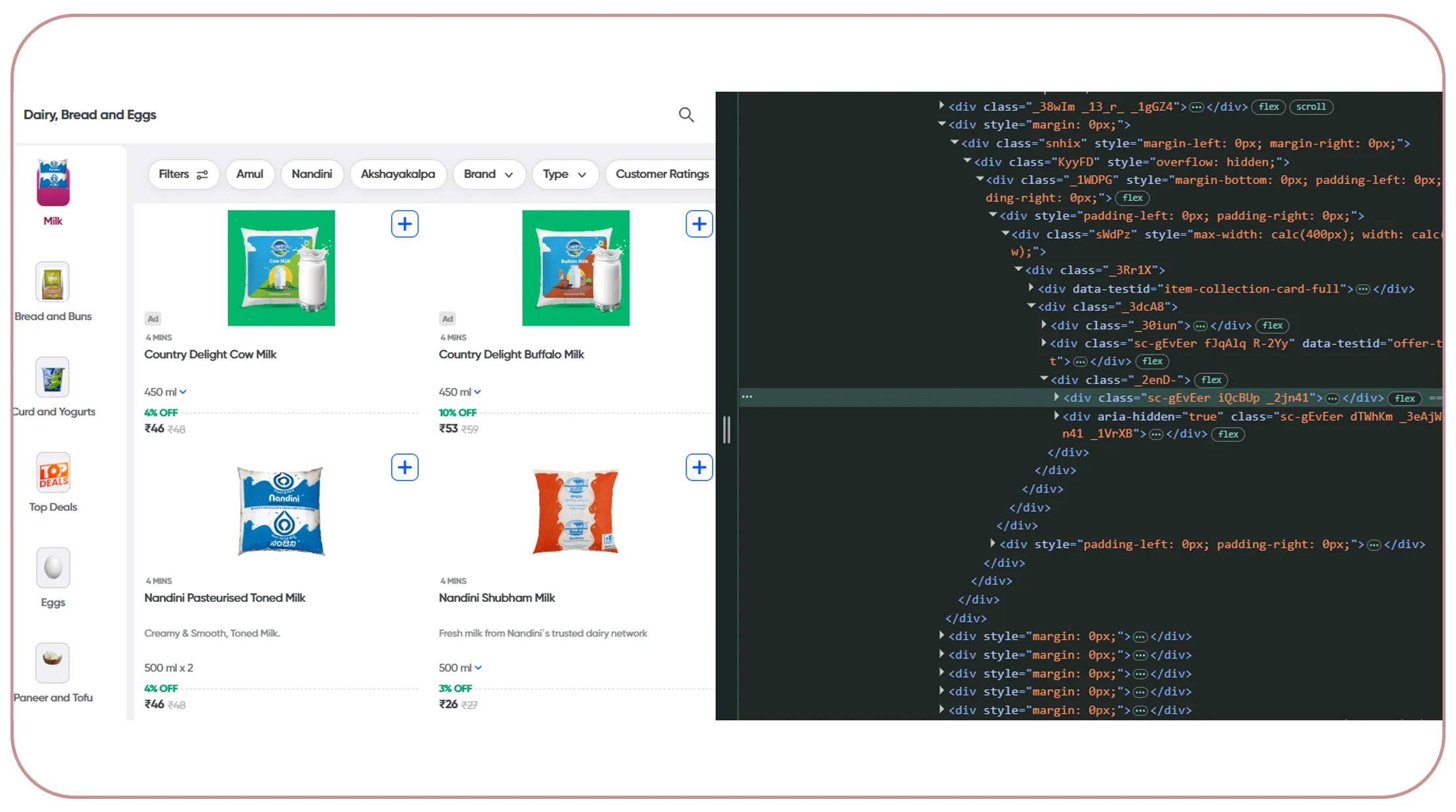1456x812 pixels.
Task: Open Nandini Shubham Milk product image
Action: pyautogui.click(x=576, y=511)
